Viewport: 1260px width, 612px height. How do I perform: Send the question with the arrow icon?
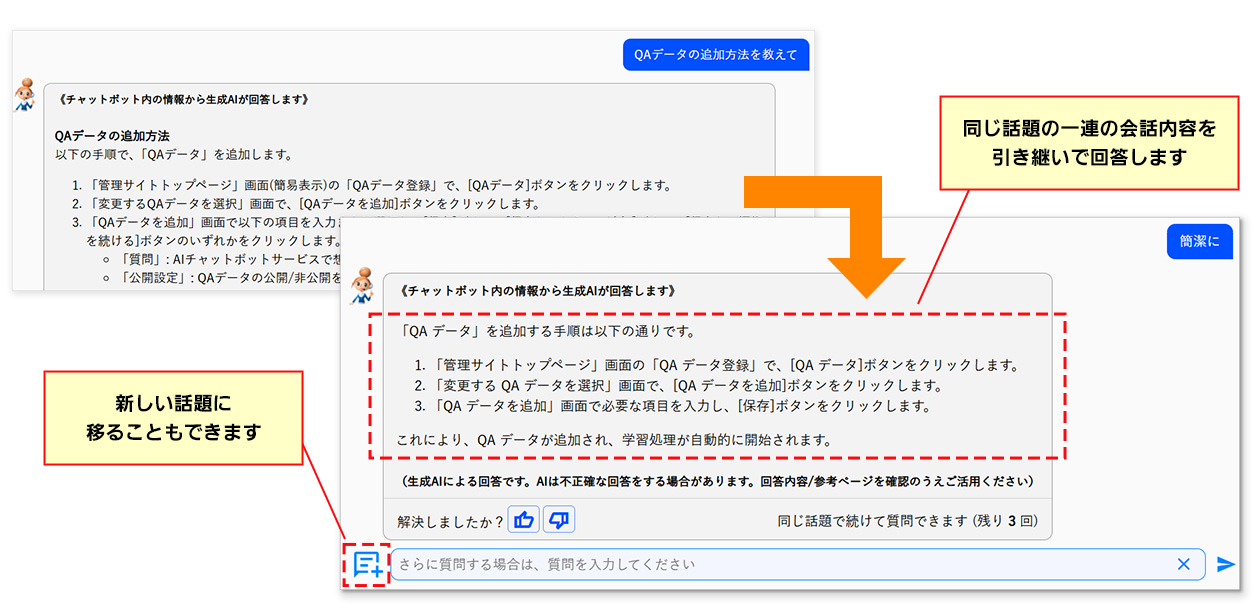1225,565
